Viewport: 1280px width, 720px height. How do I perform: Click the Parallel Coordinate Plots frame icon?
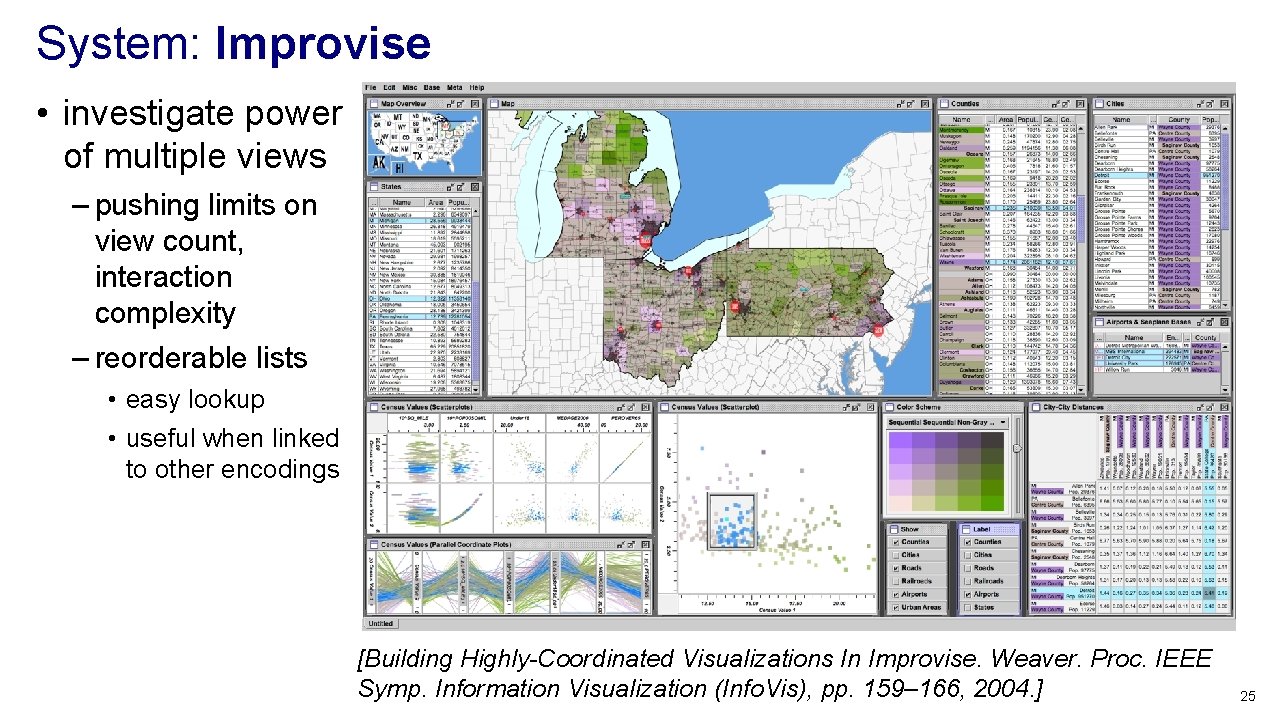coord(373,545)
